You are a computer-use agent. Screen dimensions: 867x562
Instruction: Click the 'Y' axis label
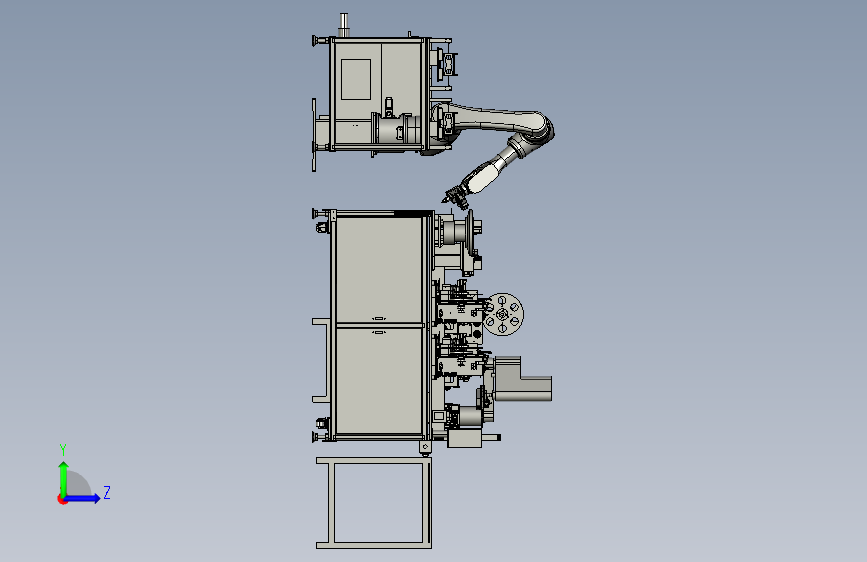pos(63,449)
